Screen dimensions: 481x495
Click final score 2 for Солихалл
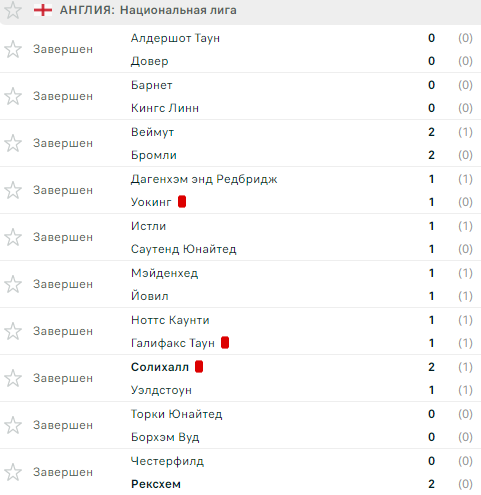[431, 367]
